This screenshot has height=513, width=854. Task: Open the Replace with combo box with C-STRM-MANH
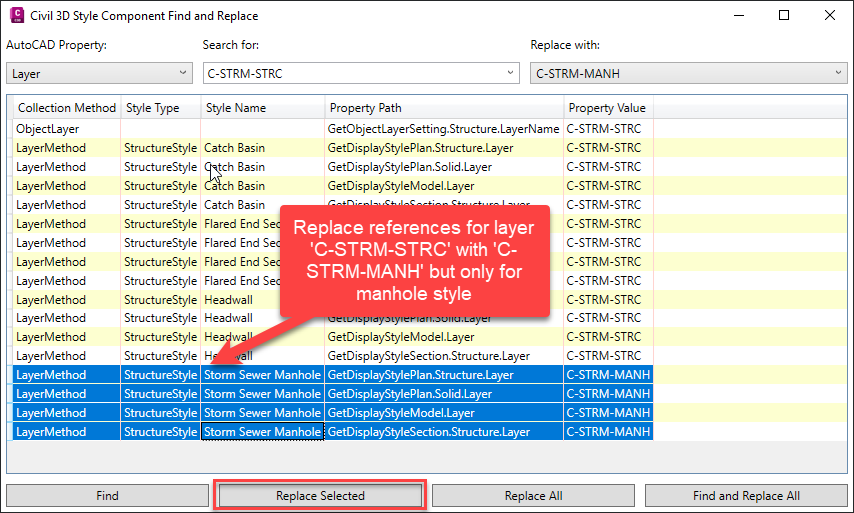pyautogui.click(x=689, y=74)
